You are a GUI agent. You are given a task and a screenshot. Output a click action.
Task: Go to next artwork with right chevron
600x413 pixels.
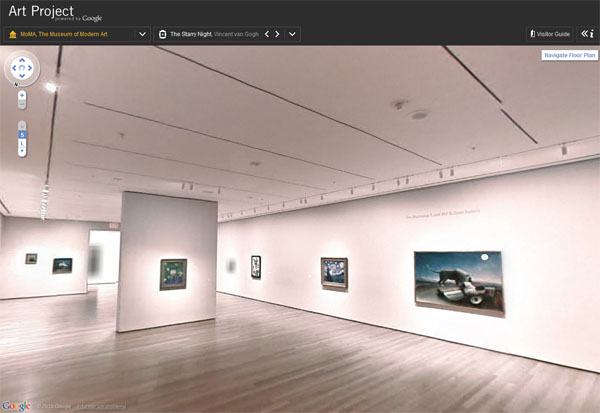[x=277, y=34]
